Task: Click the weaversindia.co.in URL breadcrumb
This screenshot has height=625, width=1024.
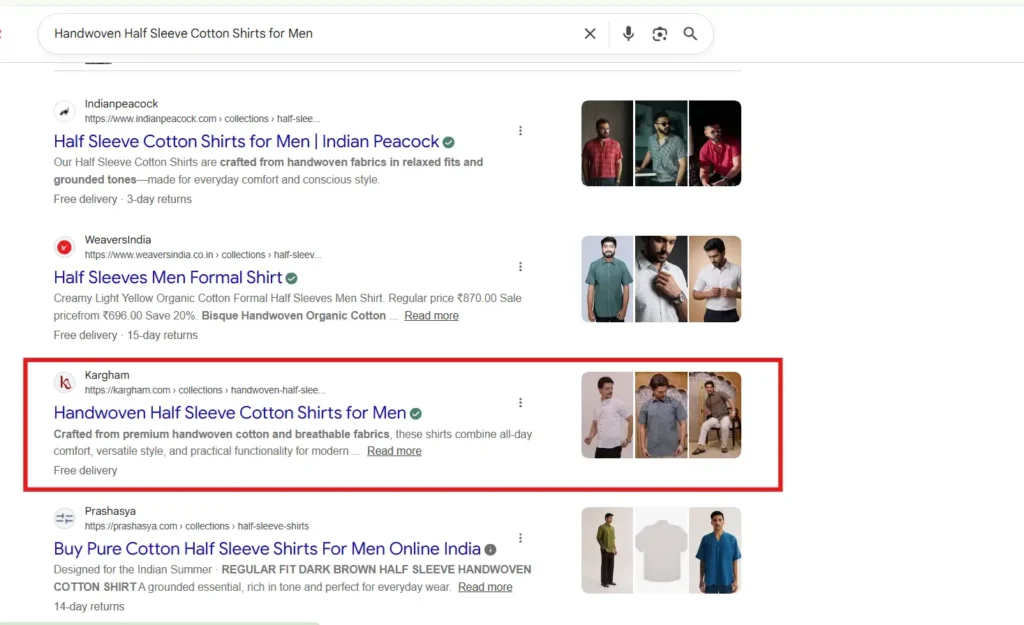Action: (202, 255)
